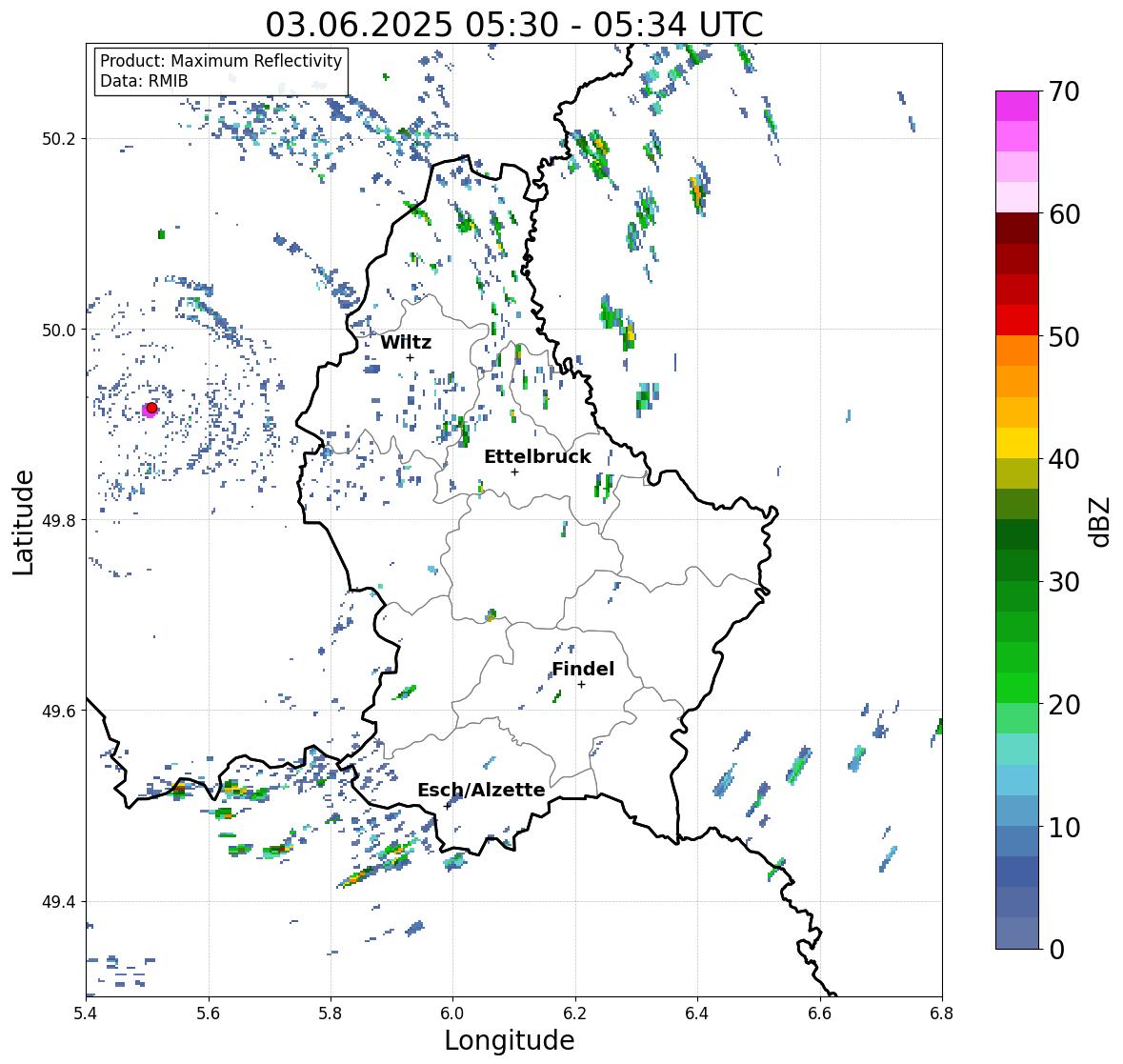Select the Esch/Alzette city label
1123x1064 pixels.
481,790
